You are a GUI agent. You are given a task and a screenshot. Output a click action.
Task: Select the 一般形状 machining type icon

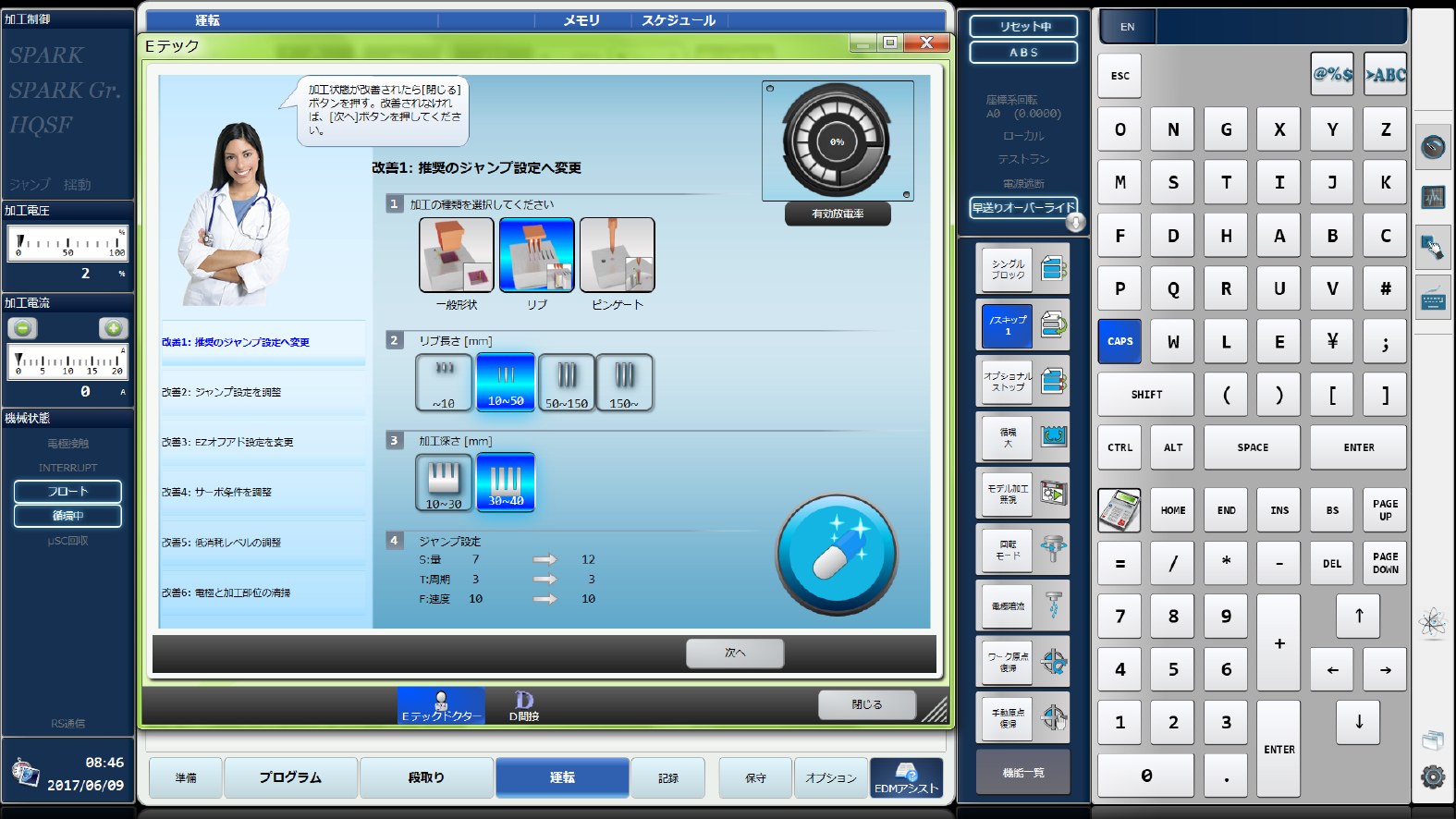[x=456, y=255]
